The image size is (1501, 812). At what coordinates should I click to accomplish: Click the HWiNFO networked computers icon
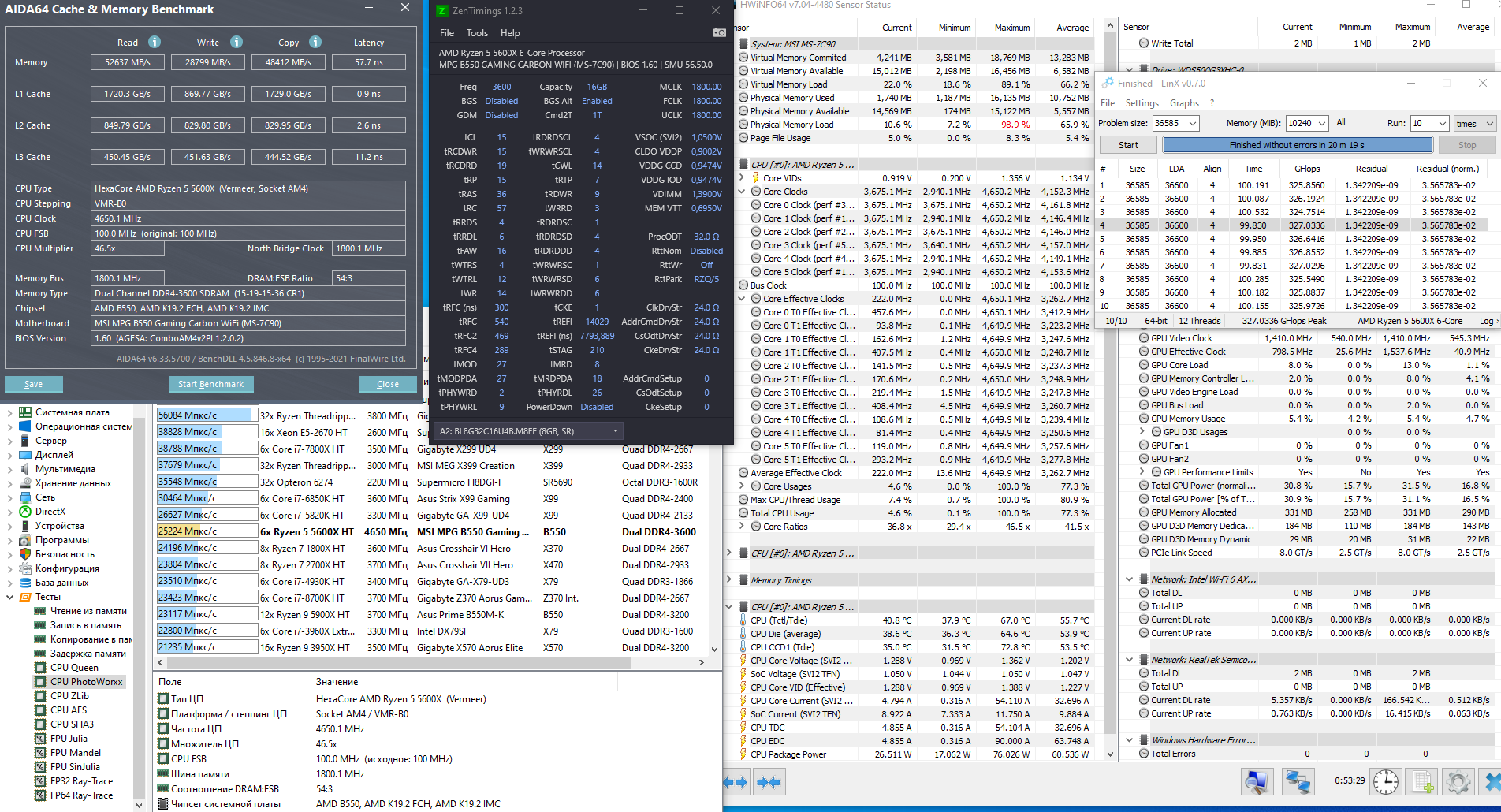click(x=1297, y=781)
